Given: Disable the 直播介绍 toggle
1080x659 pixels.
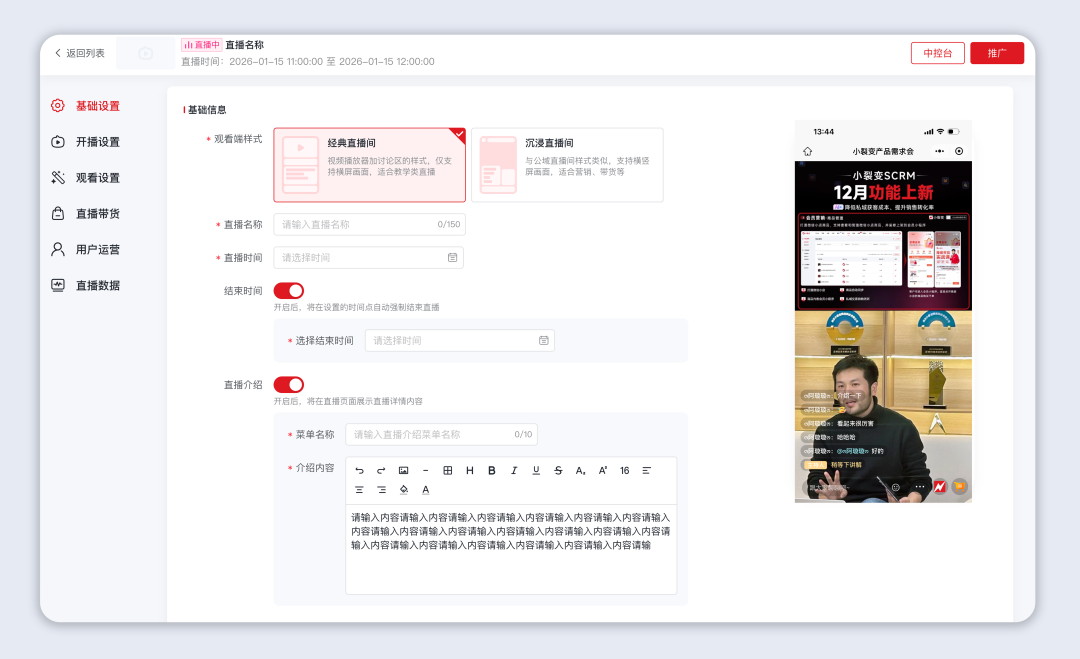Looking at the screenshot, I should click(288, 385).
